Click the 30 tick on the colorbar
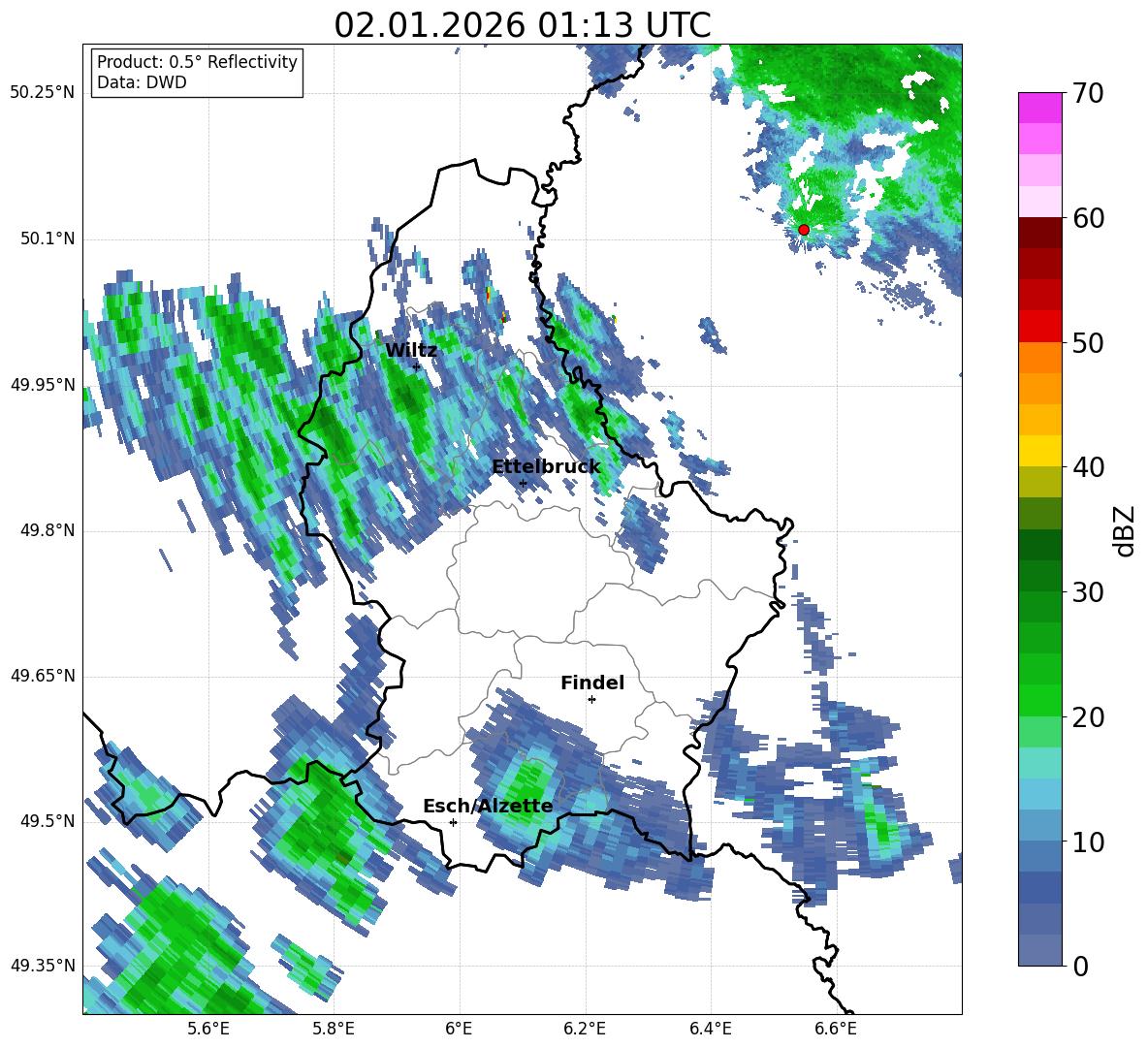The image size is (1148, 1048). [x=1089, y=592]
